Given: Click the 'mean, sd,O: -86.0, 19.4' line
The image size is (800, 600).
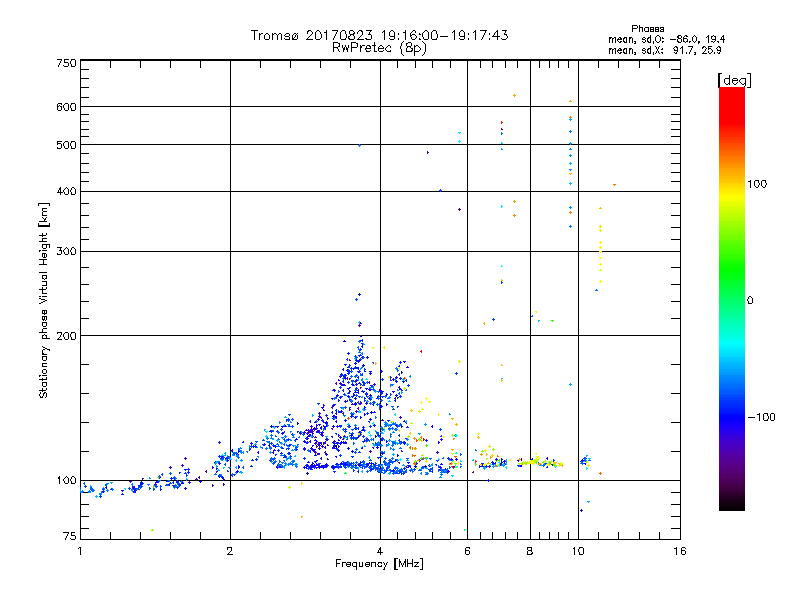Looking at the screenshot, I should 666,39.
